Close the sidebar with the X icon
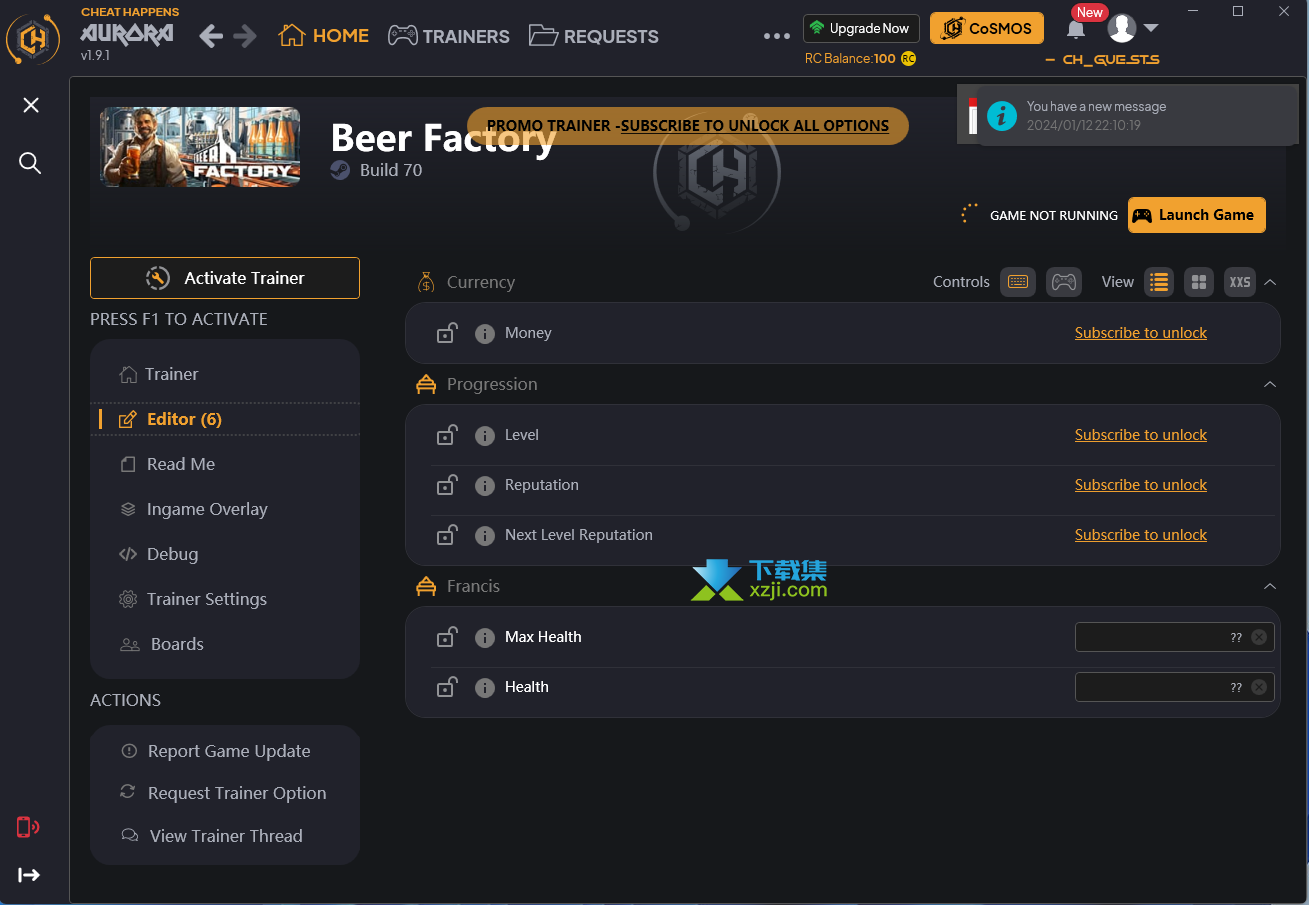 point(31,105)
